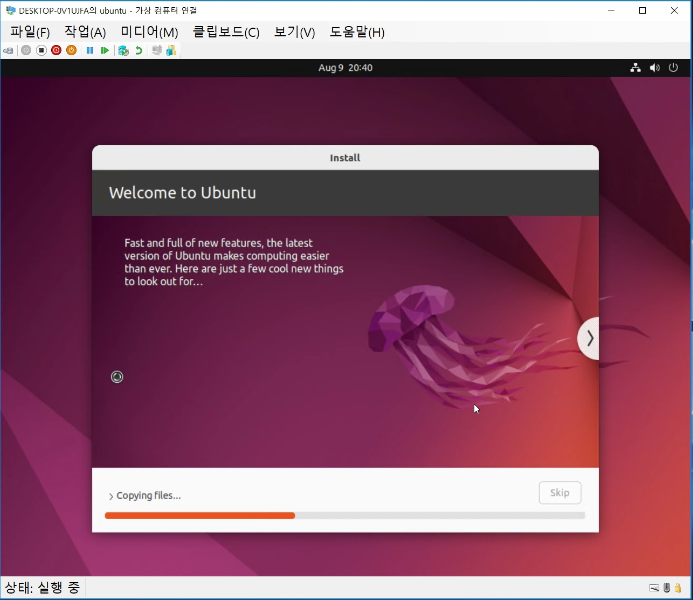Open the Ubuntu volume speaker icon

655,68
